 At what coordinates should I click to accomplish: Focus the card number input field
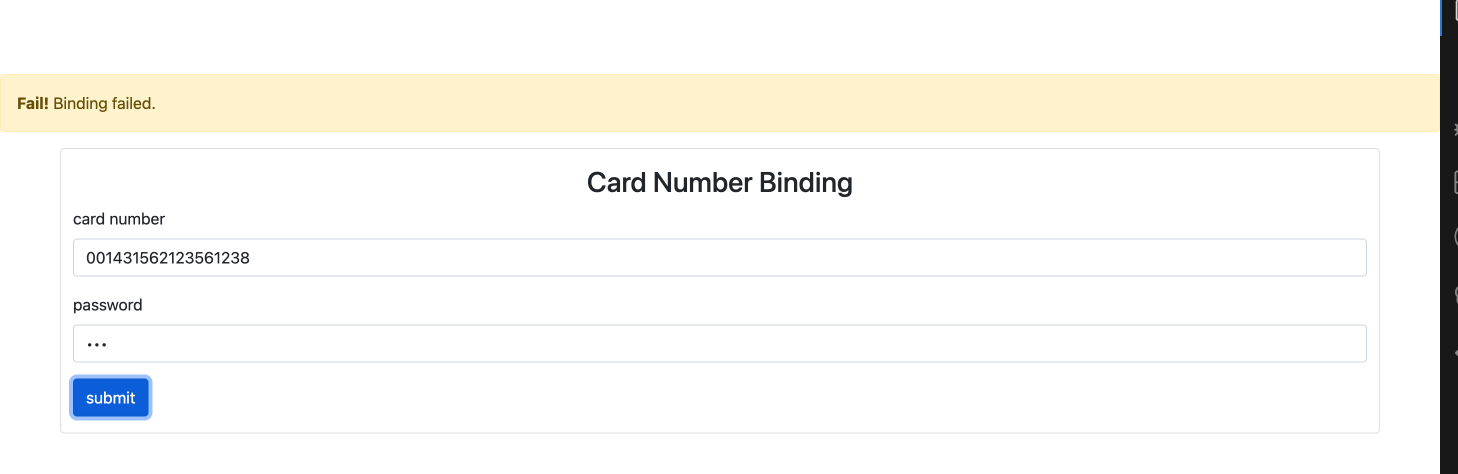(x=719, y=258)
